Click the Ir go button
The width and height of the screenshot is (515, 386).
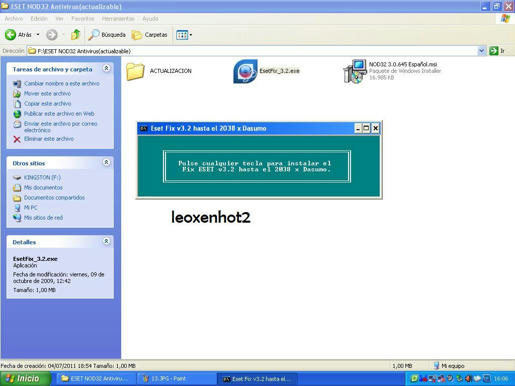pyautogui.click(x=497, y=51)
